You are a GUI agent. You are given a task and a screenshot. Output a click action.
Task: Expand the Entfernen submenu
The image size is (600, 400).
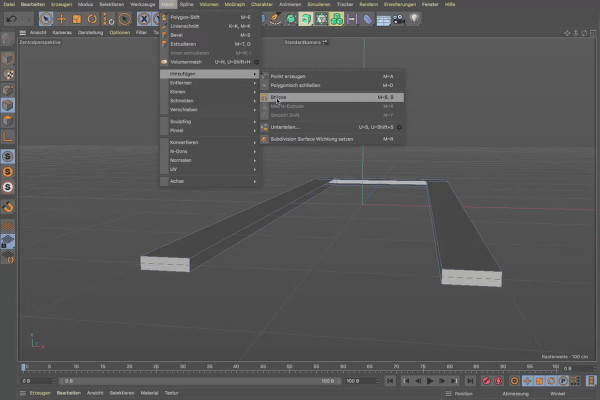pos(210,83)
